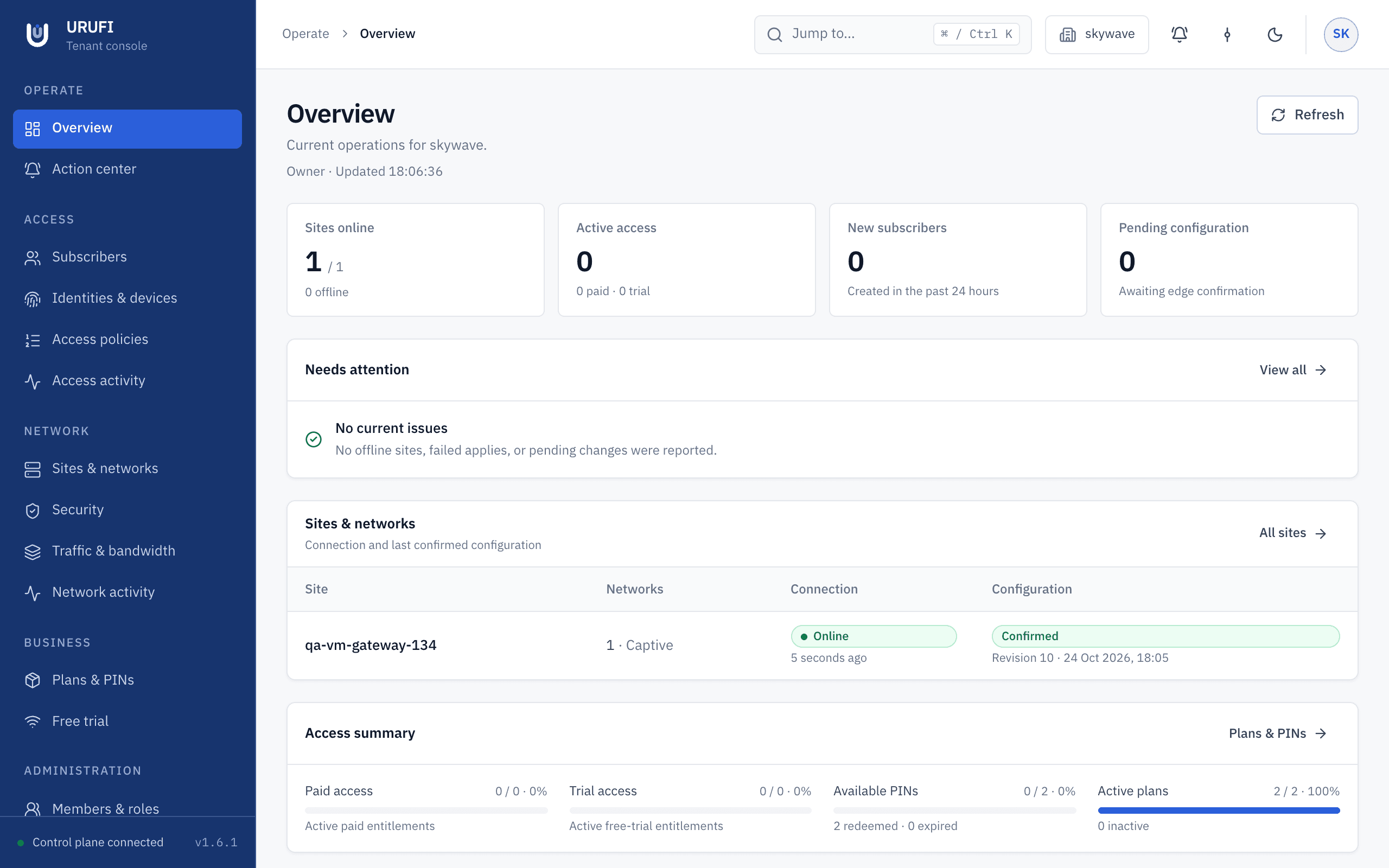Click the Pending configuration card
The height and width of the screenshot is (868, 1389).
point(1229,259)
